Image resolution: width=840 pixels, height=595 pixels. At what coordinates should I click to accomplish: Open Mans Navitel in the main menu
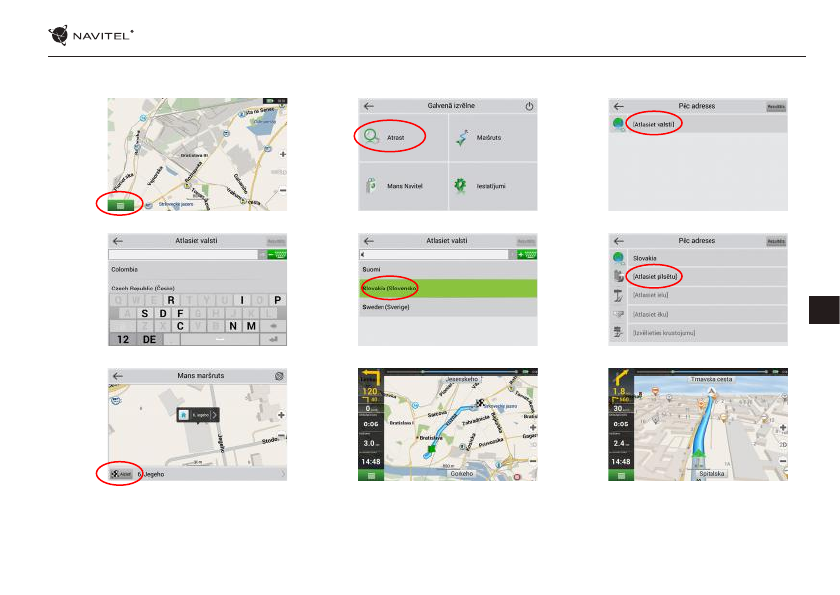tap(403, 186)
